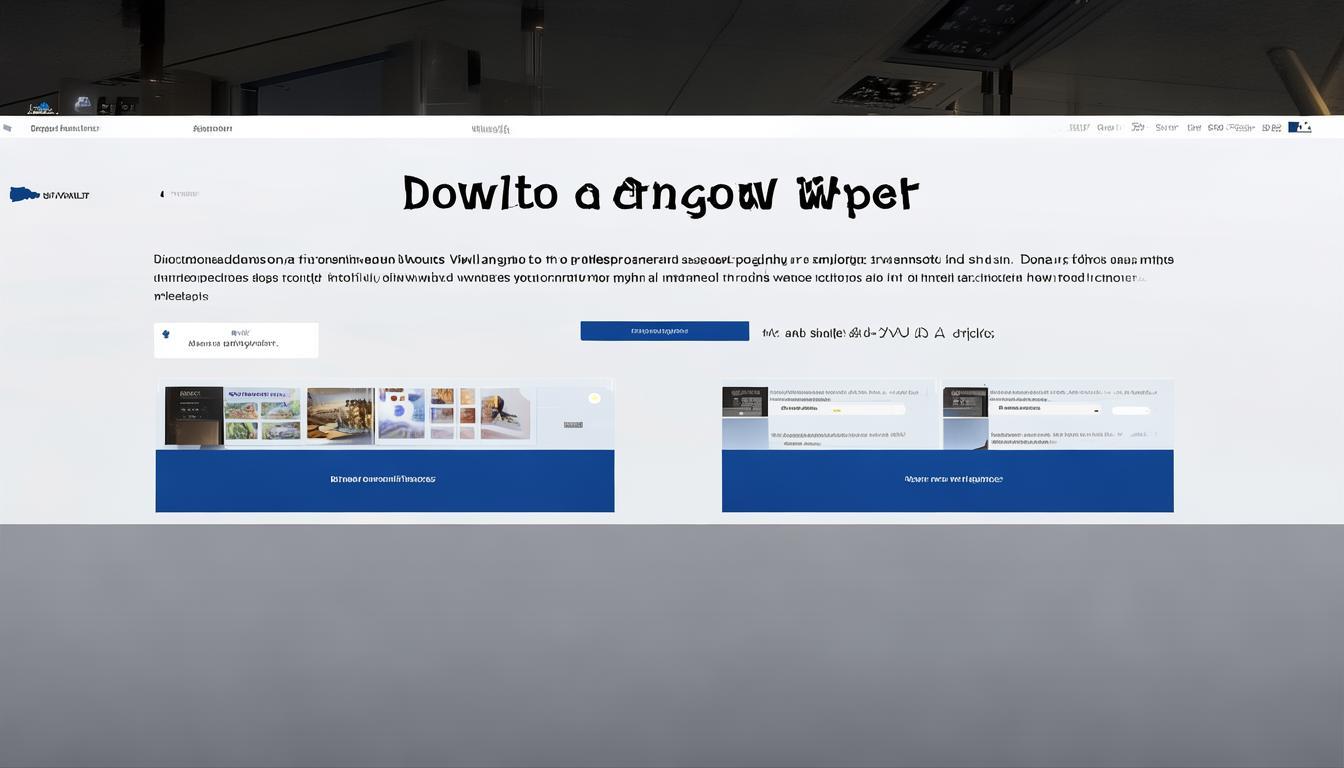Open the landscape photo grid thumbnail
Viewport: 1344px width, 768px height.
tap(262, 415)
